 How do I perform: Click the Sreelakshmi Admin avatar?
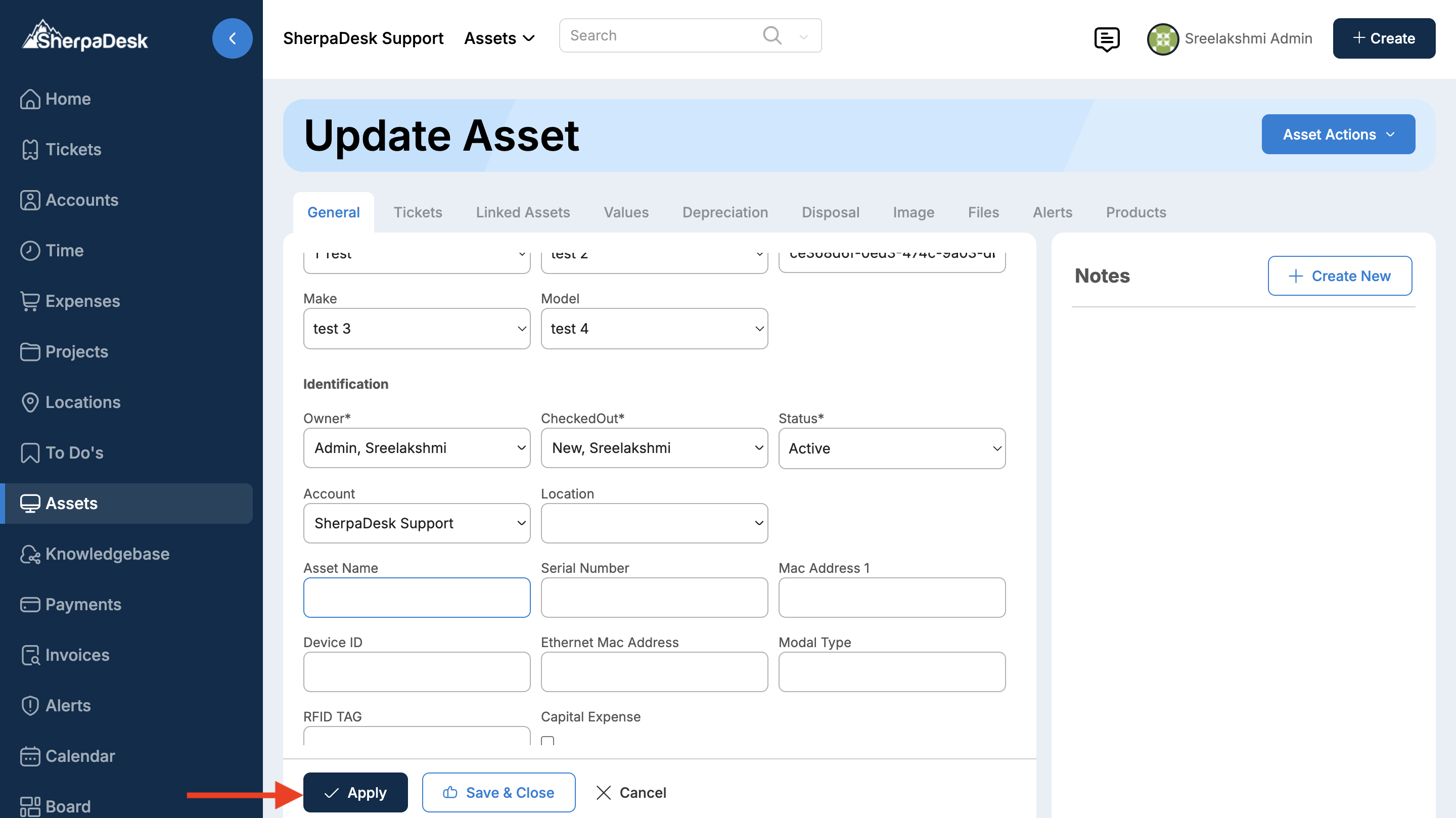coord(1162,38)
